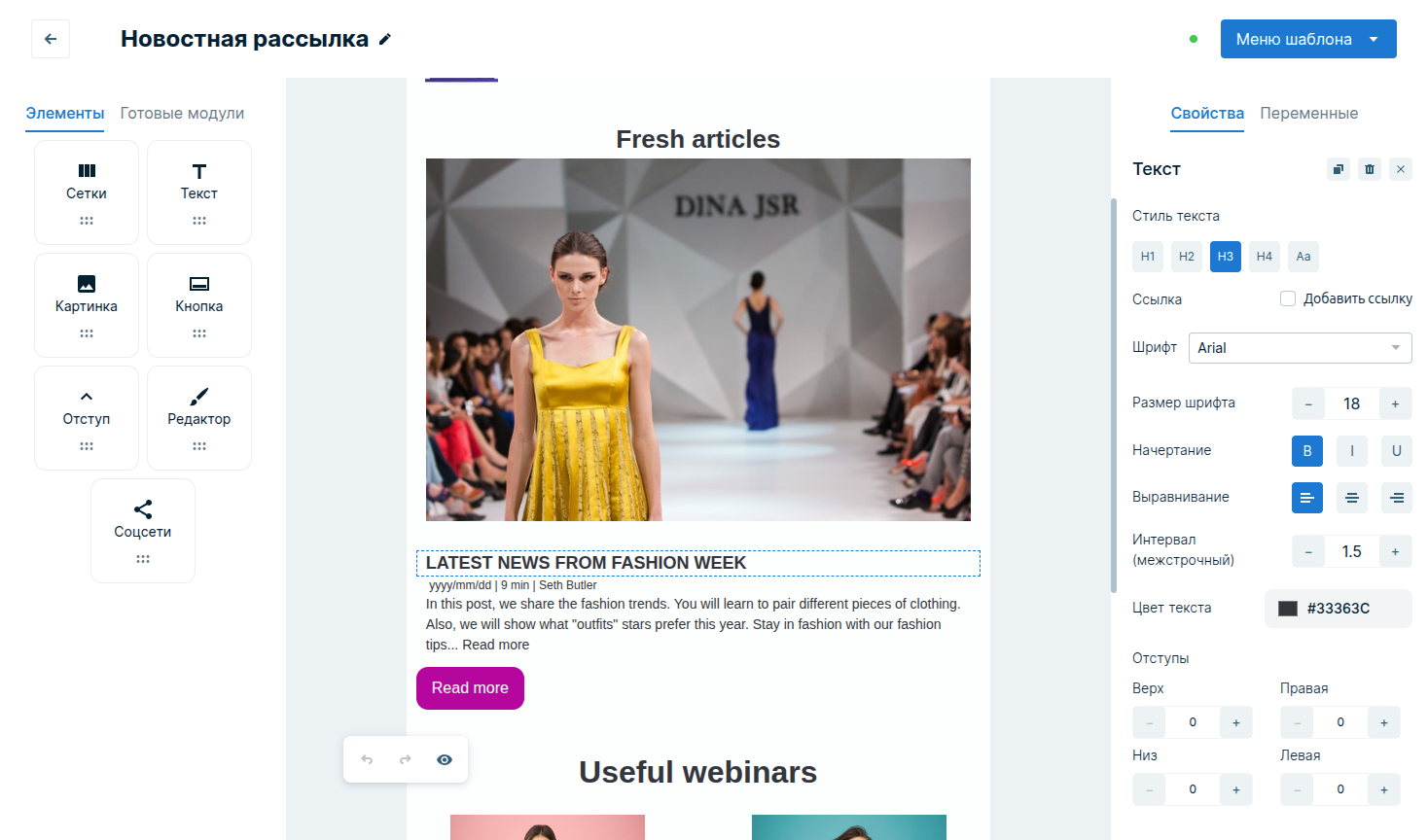Click the back arrow button

51,39
